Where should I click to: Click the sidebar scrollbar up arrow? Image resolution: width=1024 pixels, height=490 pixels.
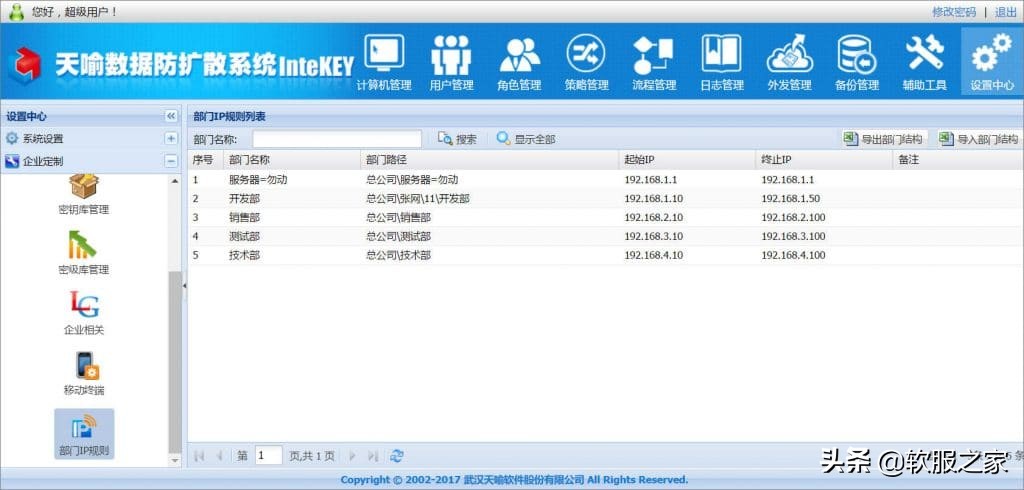coord(175,180)
